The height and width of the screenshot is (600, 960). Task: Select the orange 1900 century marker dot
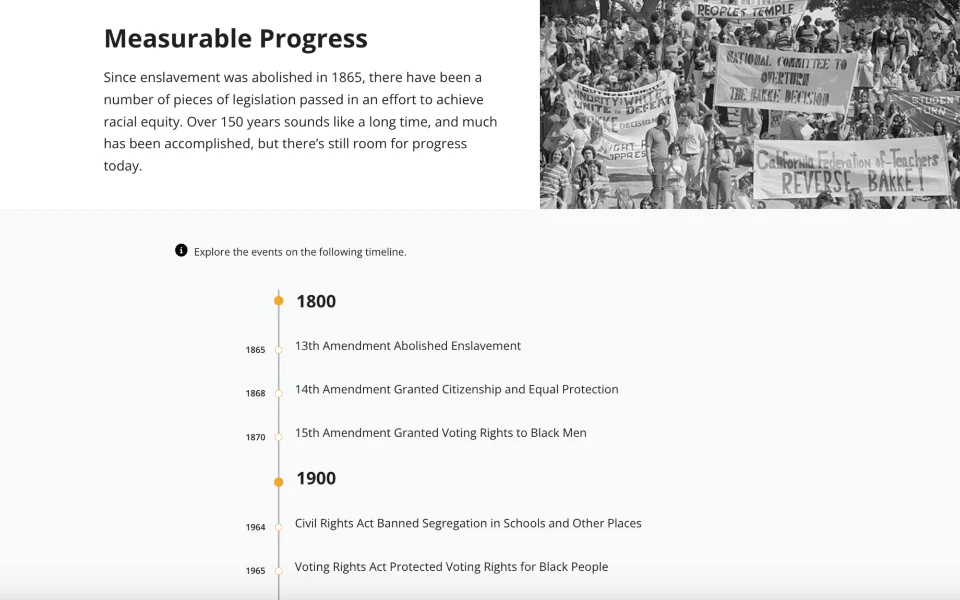[279, 482]
